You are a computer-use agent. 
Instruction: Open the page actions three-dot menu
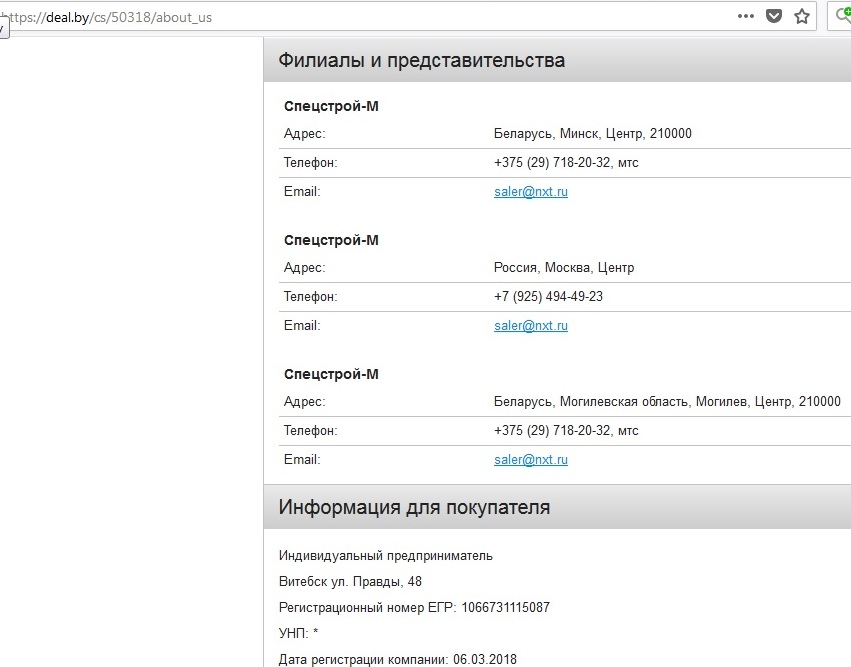(745, 16)
